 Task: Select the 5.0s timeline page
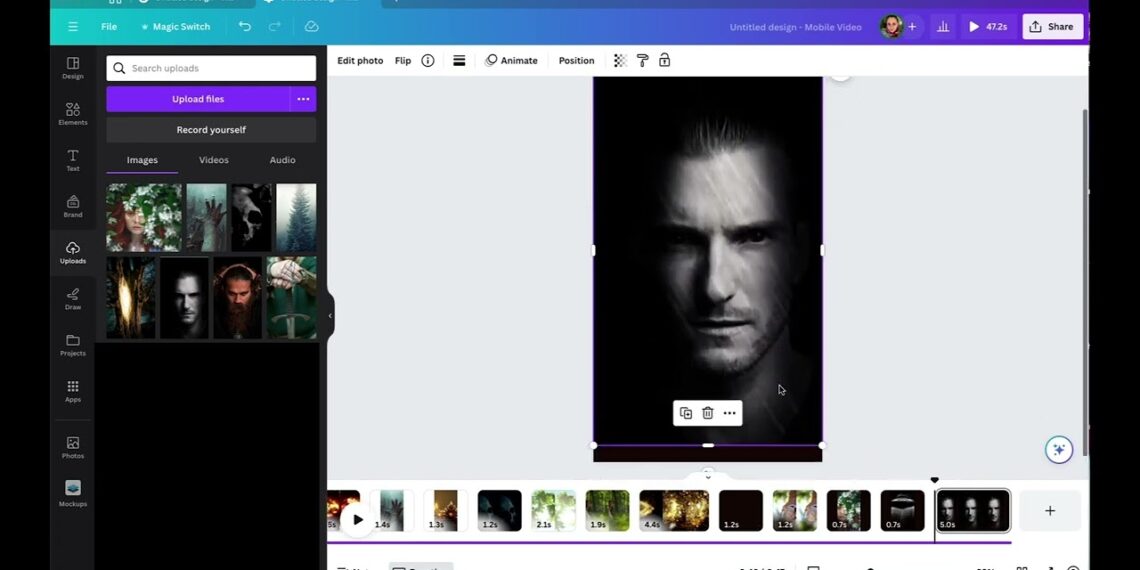click(973, 510)
